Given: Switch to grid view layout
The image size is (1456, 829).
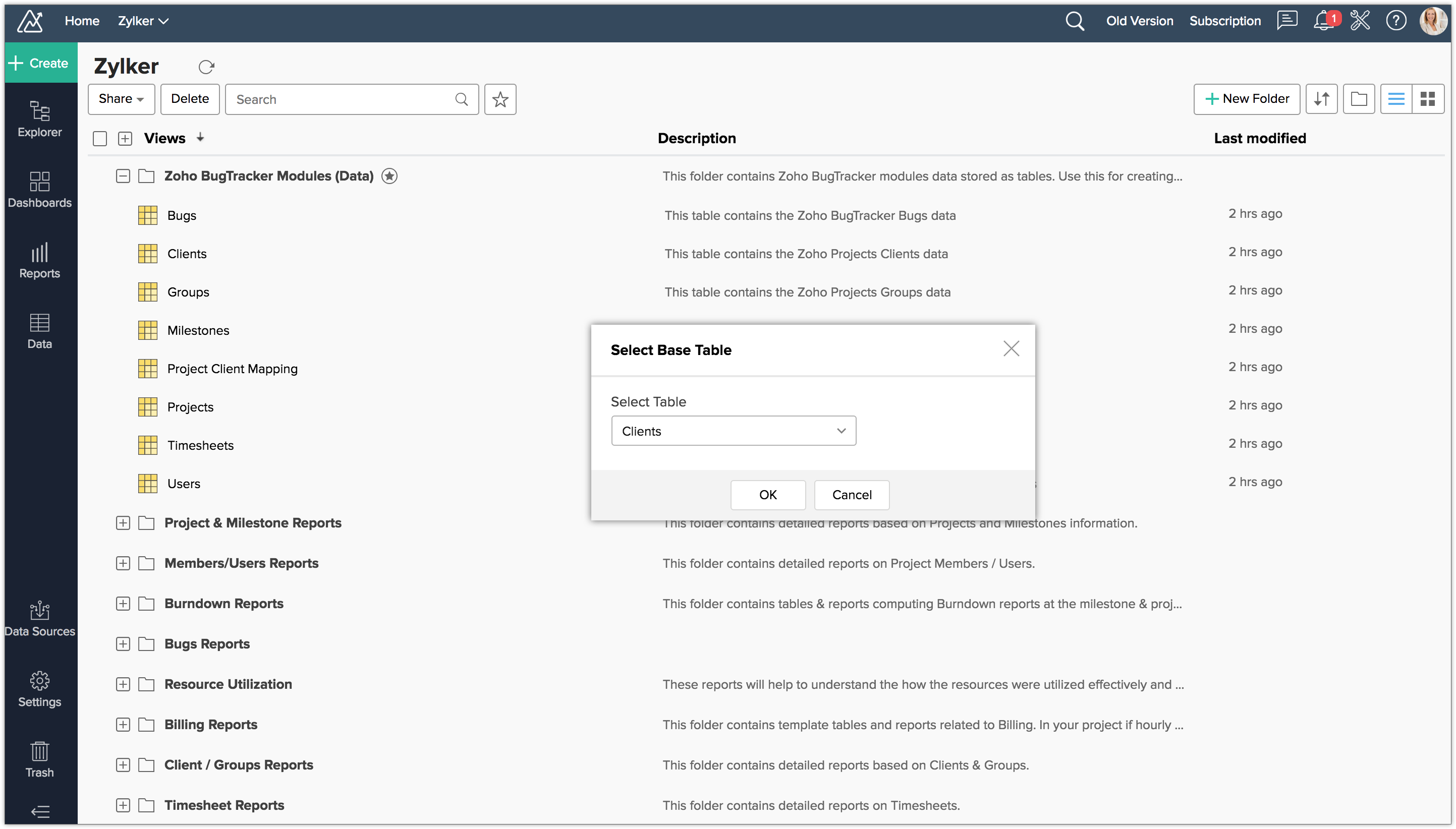Looking at the screenshot, I should pos(1428,99).
